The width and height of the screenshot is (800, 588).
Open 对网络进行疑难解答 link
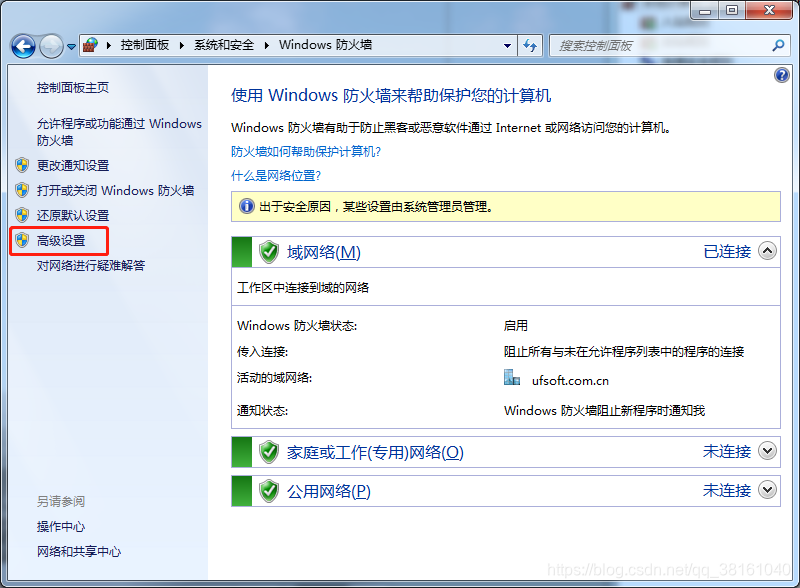[91, 265]
